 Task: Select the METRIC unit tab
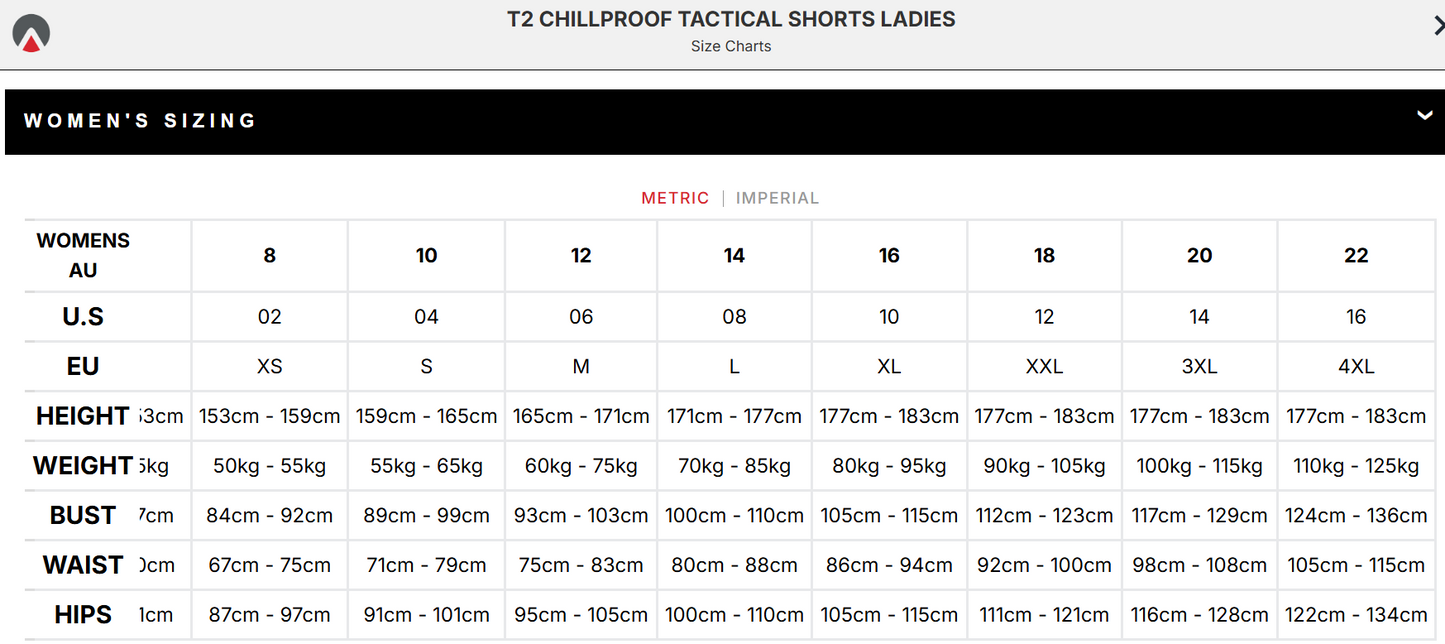675,198
